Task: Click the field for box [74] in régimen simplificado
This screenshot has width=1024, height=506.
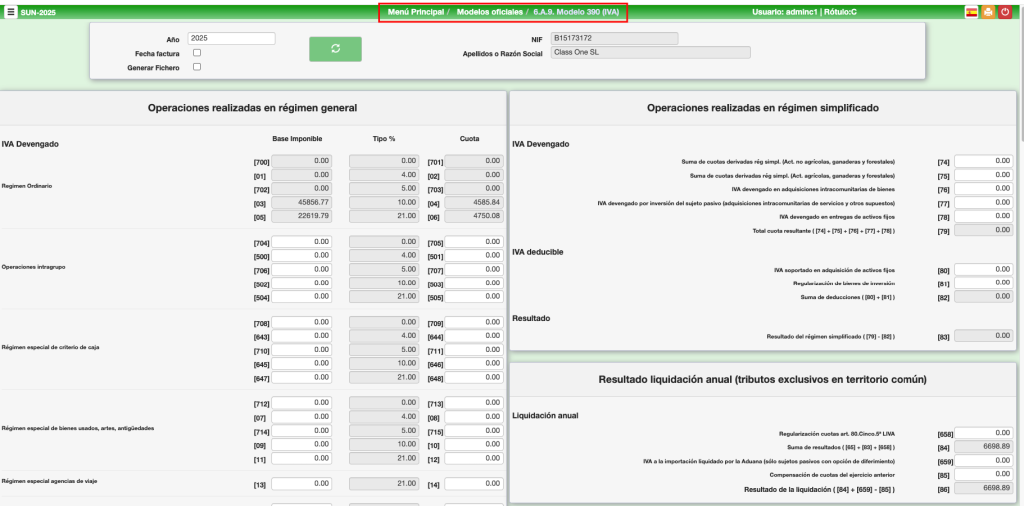Action: tap(984, 161)
